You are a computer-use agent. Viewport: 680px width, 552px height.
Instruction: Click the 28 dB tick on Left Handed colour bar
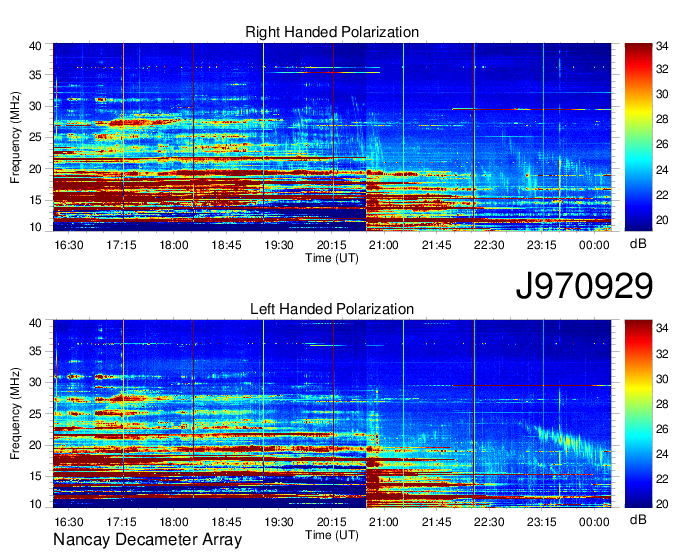(x=662, y=404)
